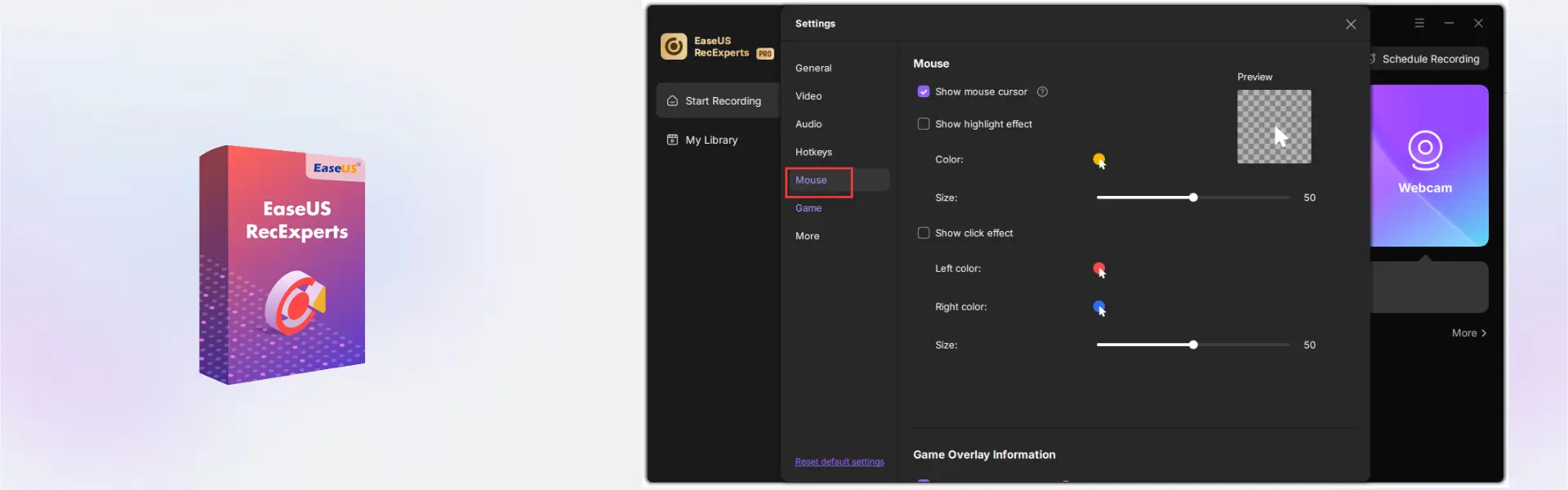Pick the red left-click color swatch
The height and width of the screenshot is (490, 1568).
(x=1100, y=270)
